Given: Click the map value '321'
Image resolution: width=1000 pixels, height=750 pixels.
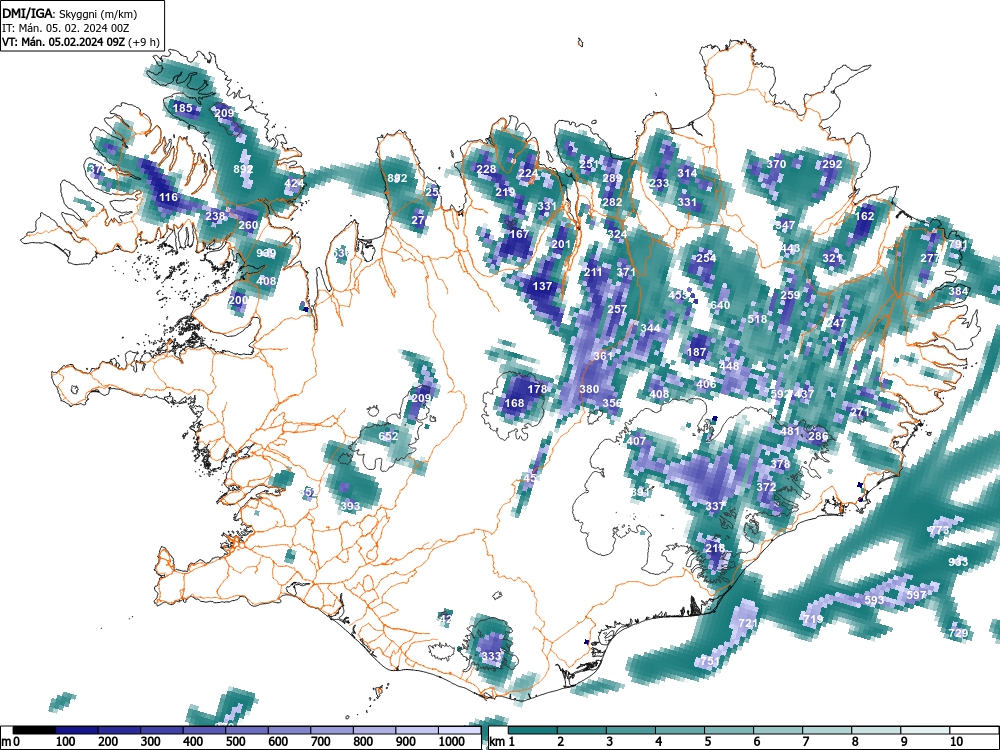Looking at the screenshot, I should coord(832,258).
